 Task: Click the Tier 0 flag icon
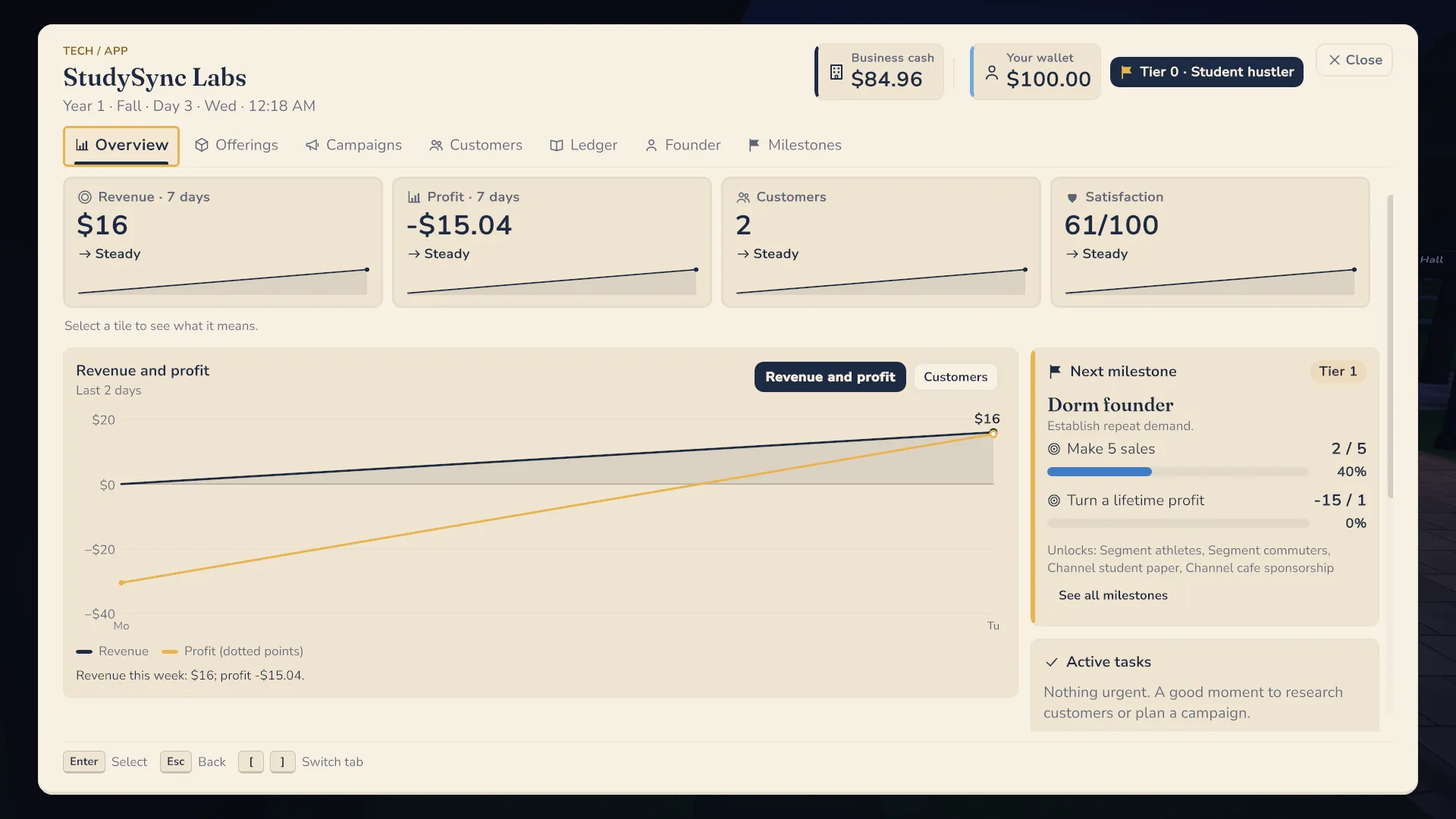coord(1127,72)
